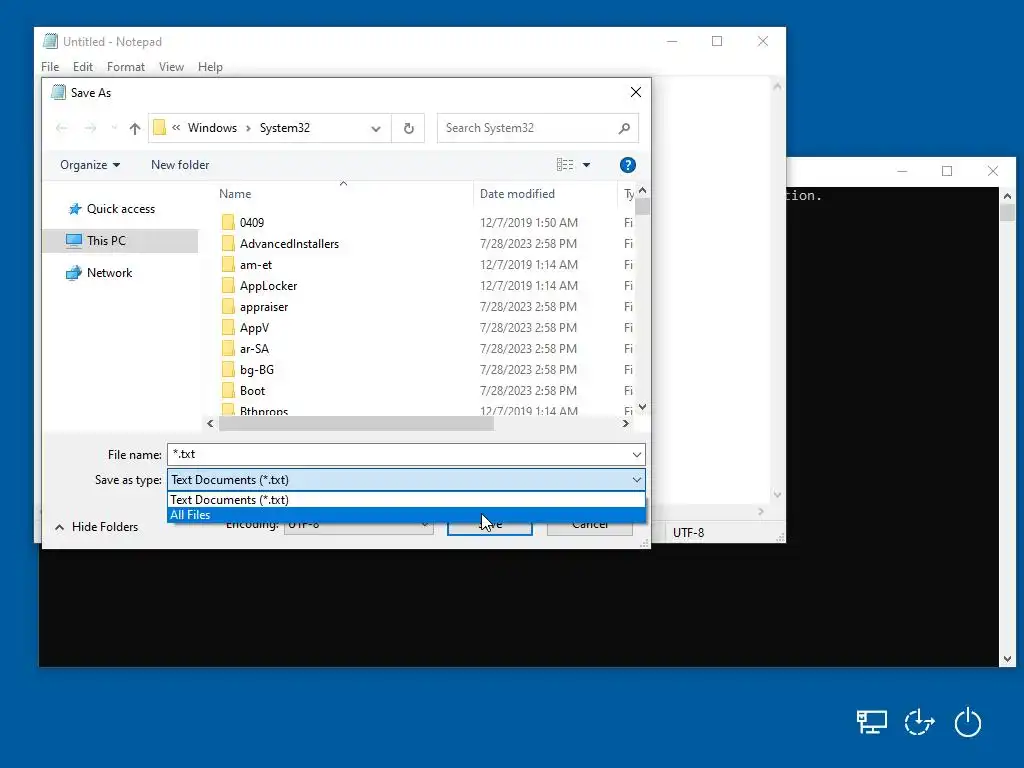Click the file list vertical scroll down arrow
Screen dimensions: 1024x768
[642, 407]
